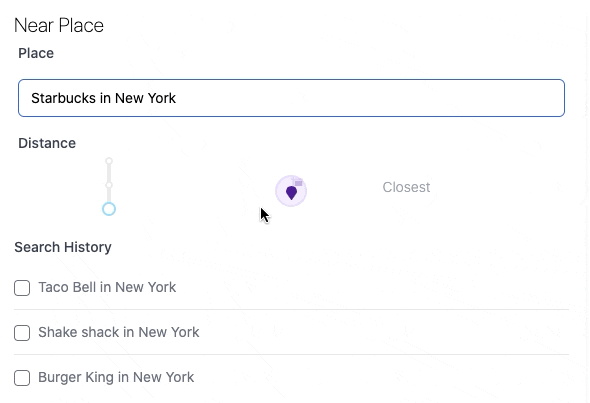Check the Burger King in New York checkbox
The height and width of the screenshot is (403, 590).
(x=22, y=378)
